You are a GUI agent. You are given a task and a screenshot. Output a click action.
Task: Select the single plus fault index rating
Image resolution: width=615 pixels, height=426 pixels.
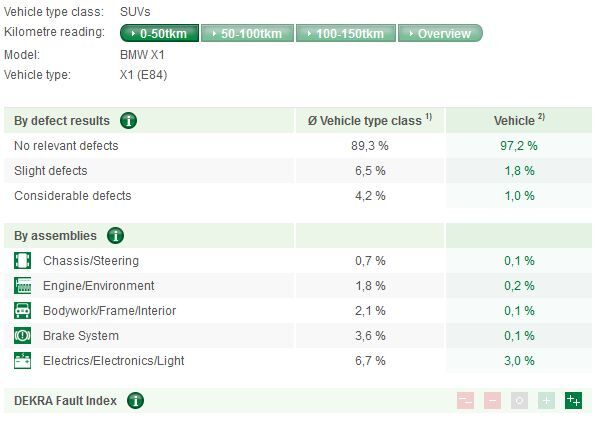coord(546,401)
